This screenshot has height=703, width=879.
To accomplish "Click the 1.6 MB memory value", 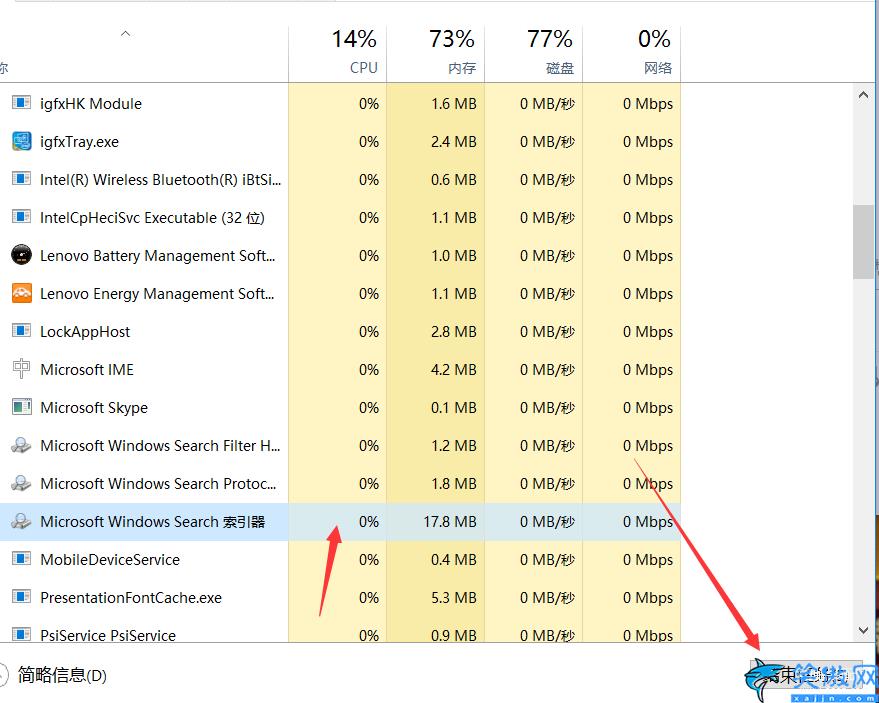I will pyautogui.click(x=454, y=104).
